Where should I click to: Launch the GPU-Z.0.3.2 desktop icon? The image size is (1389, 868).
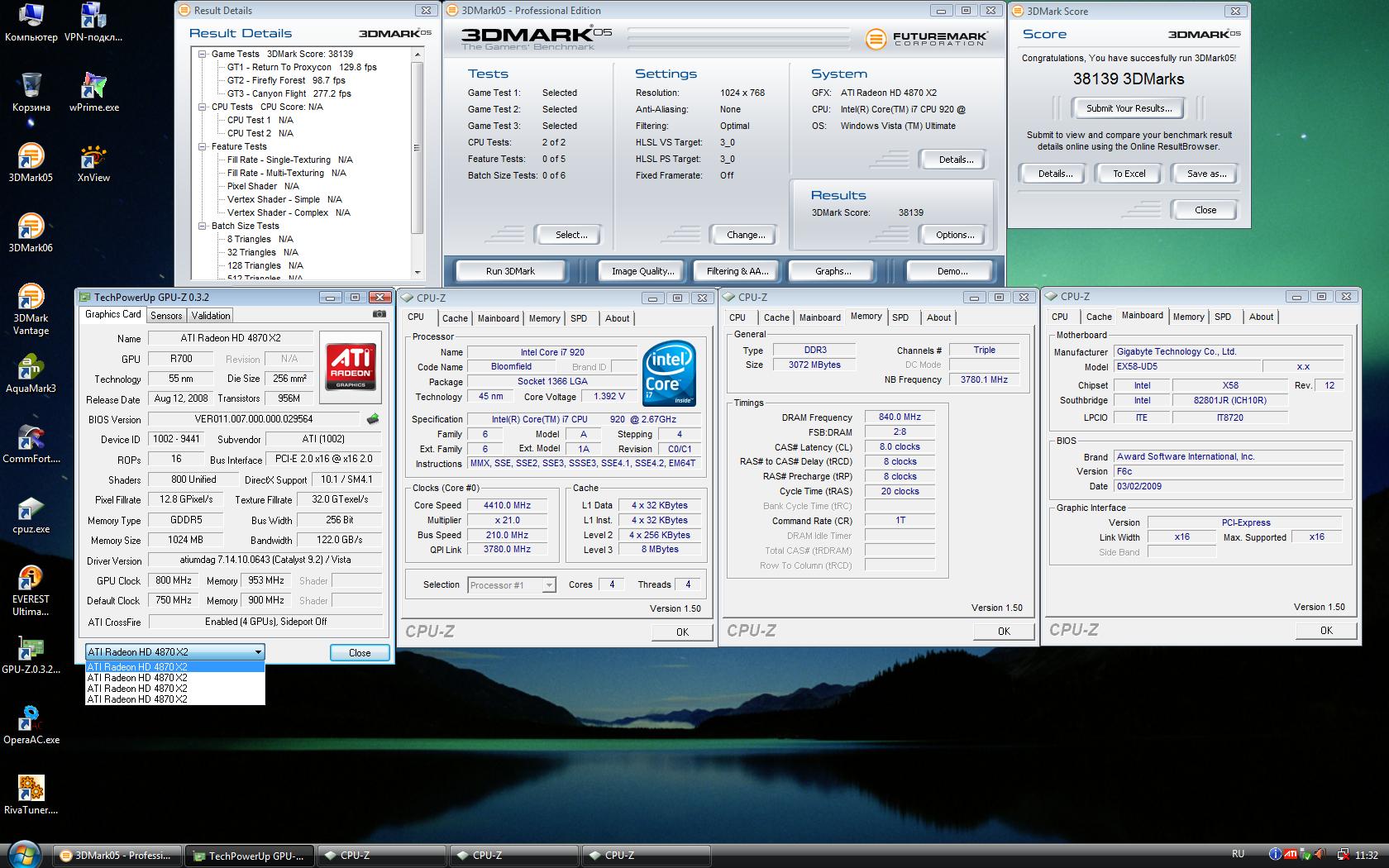31,655
